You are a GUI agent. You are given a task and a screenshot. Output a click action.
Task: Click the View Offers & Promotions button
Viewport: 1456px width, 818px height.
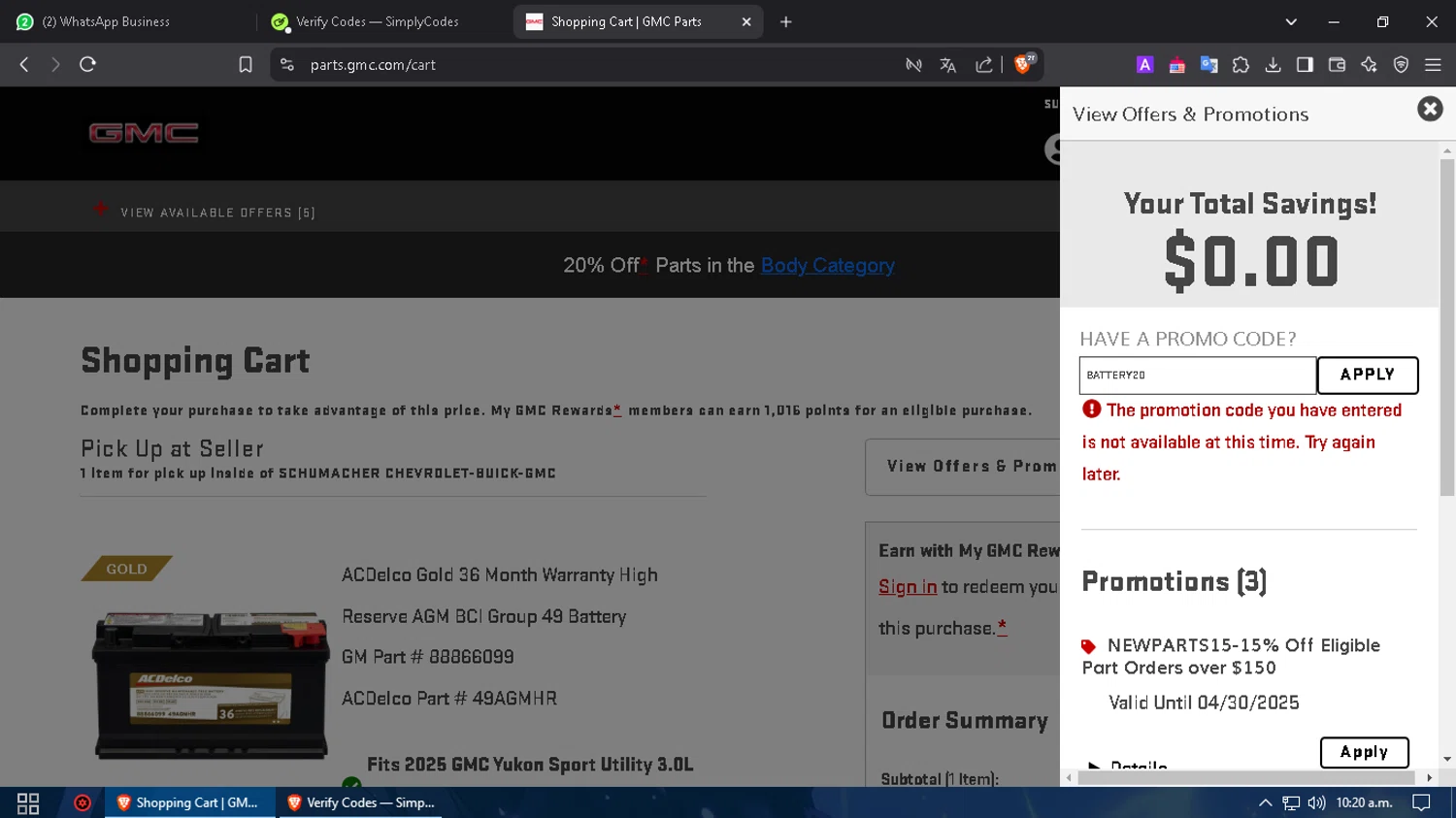963,467
